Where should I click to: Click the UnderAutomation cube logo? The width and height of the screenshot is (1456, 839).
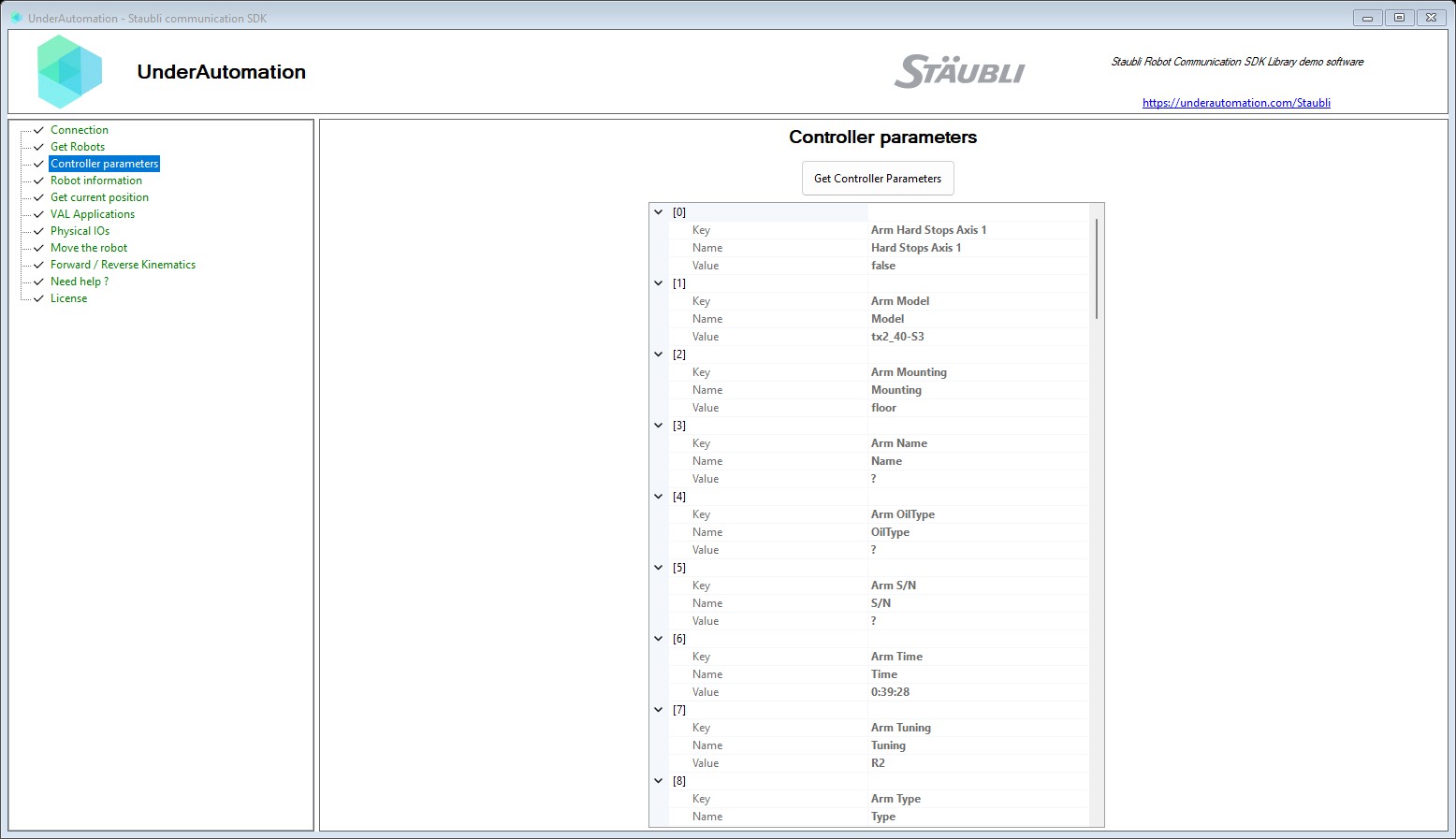click(69, 71)
